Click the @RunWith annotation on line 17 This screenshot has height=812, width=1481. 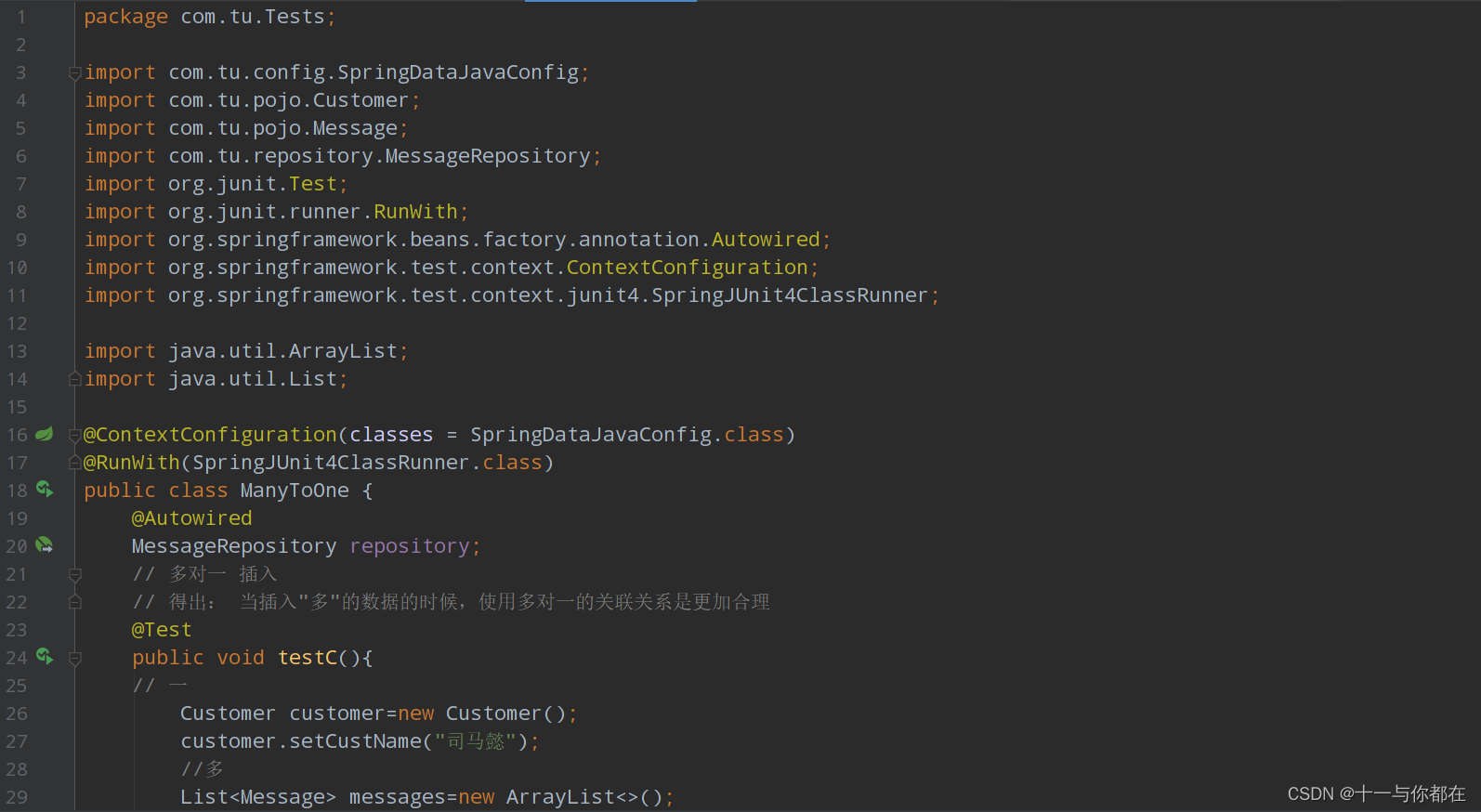point(132,463)
